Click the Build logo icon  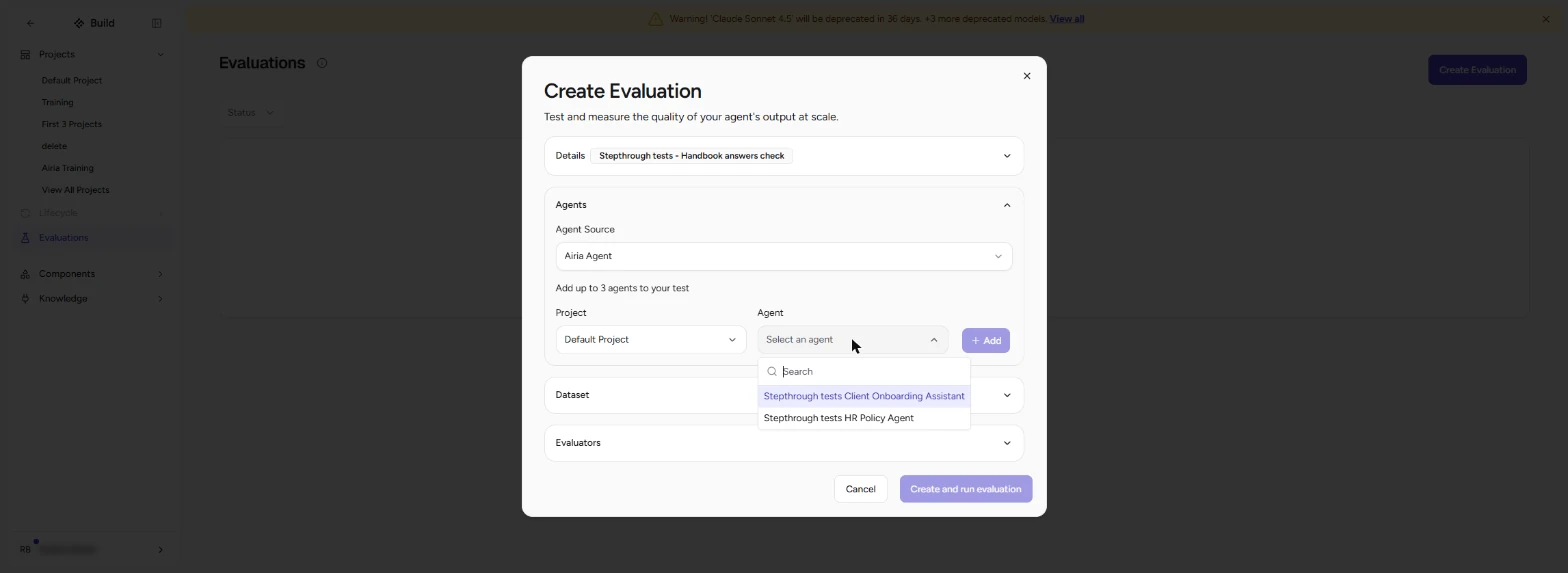[79, 23]
